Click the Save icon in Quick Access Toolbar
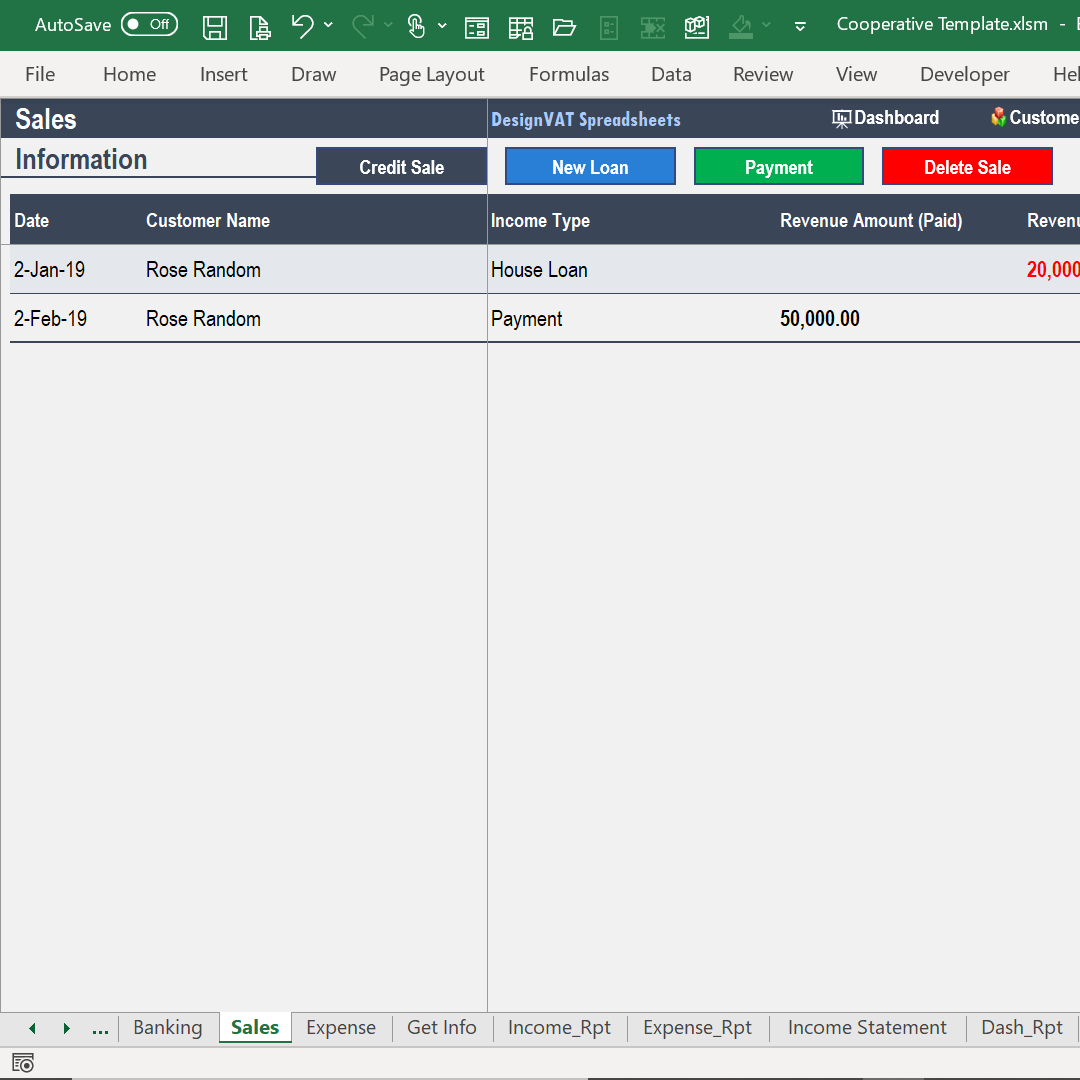 click(x=215, y=26)
